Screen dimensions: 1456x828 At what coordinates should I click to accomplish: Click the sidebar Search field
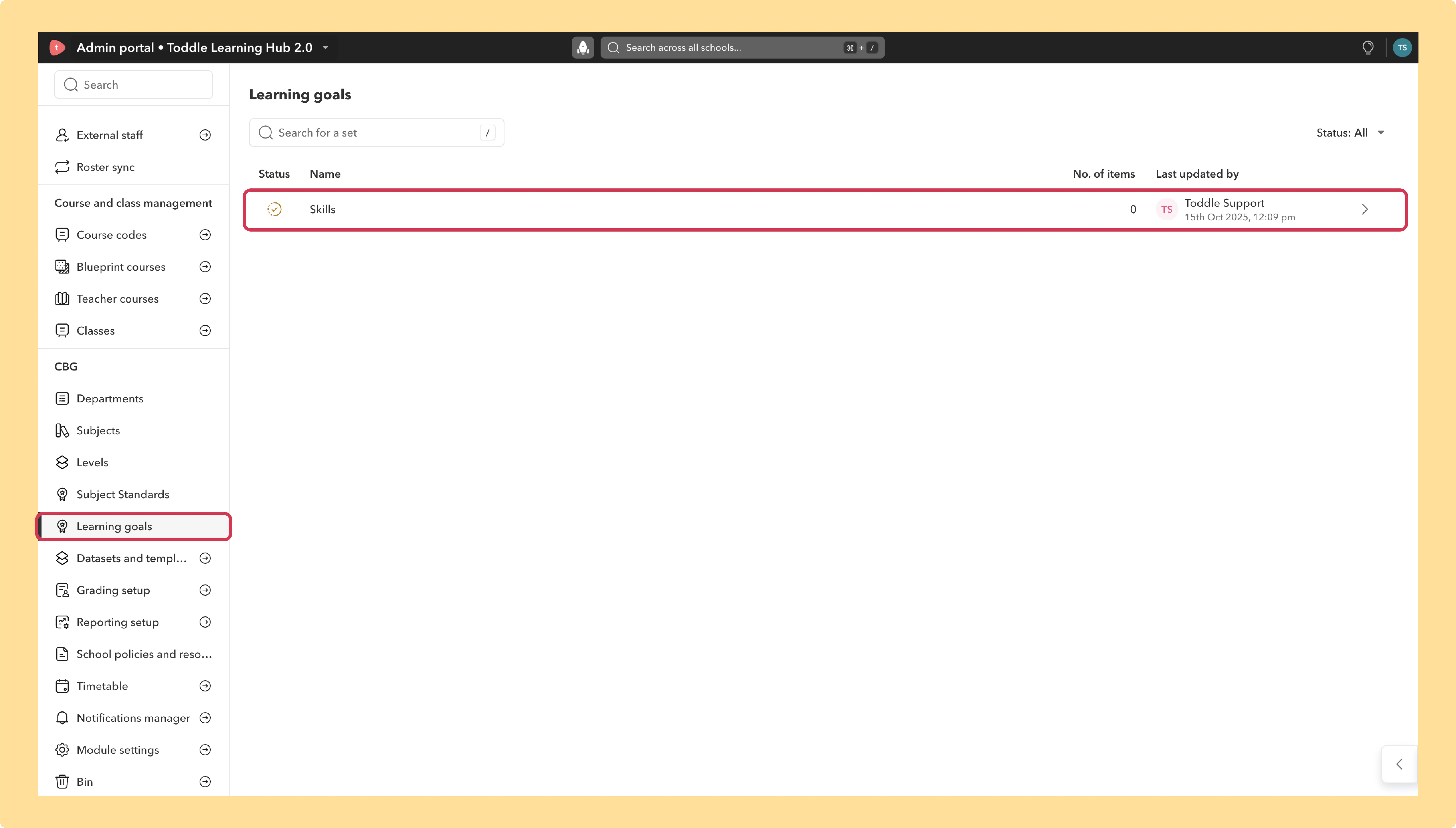[x=134, y=85]
